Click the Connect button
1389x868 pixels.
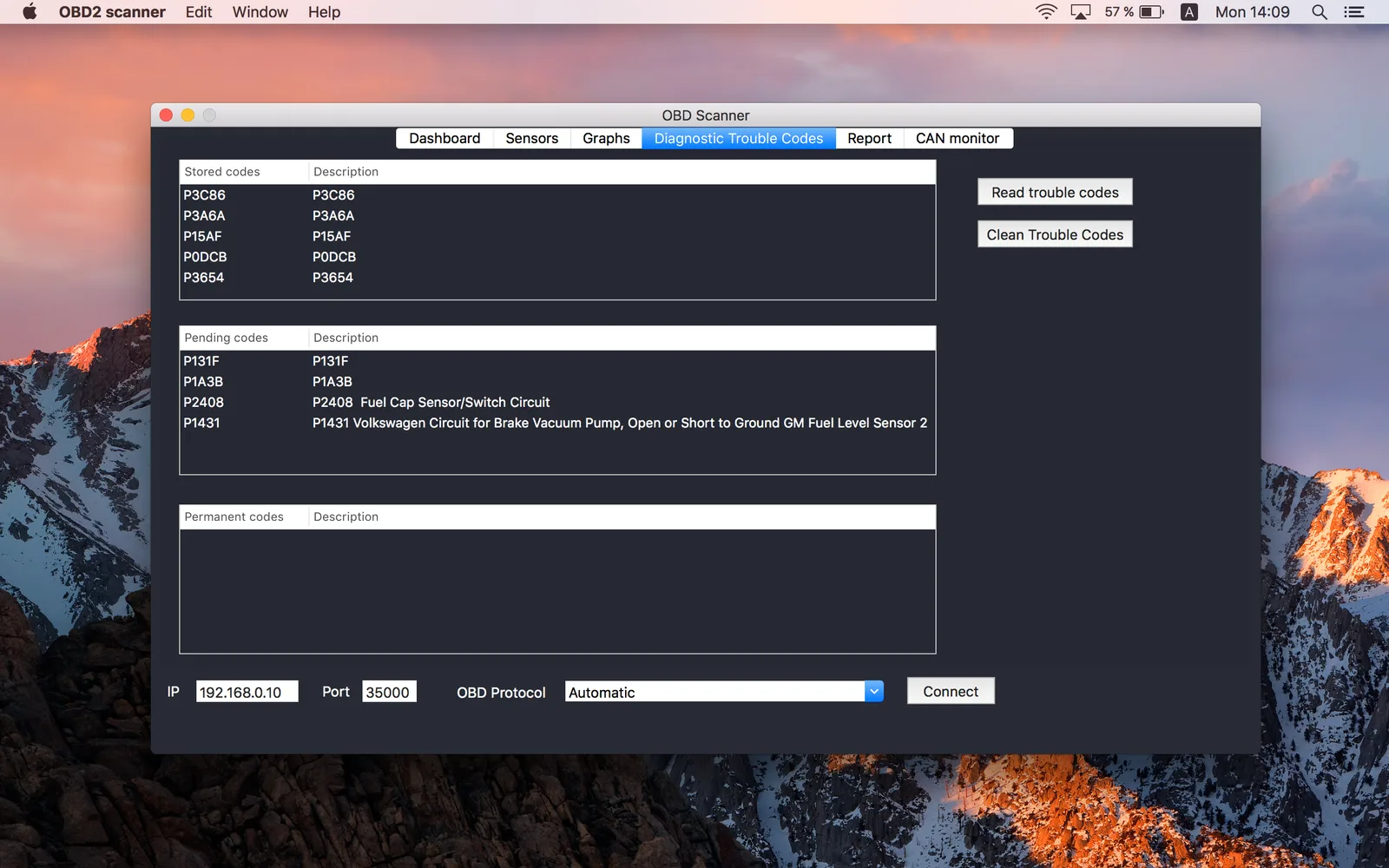(x=951, y=692)
